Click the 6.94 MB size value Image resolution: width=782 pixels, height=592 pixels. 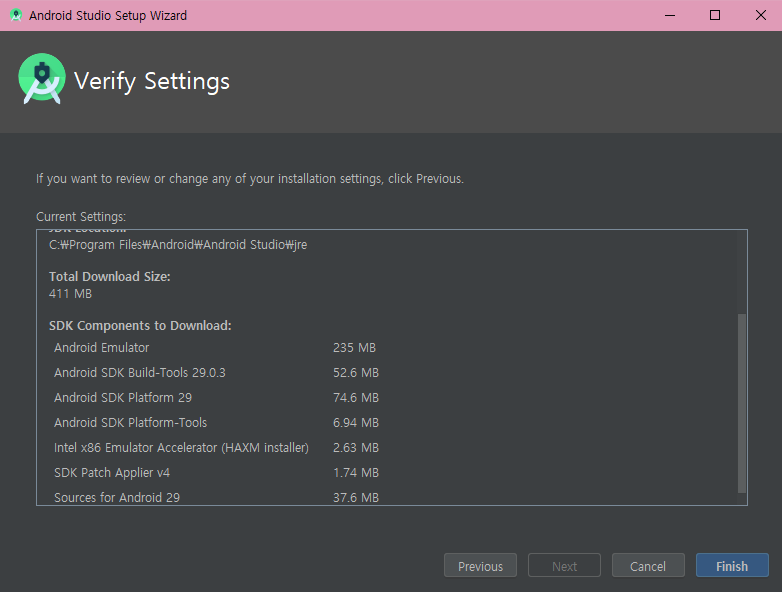pyautogui.click(x=356, y=422)
